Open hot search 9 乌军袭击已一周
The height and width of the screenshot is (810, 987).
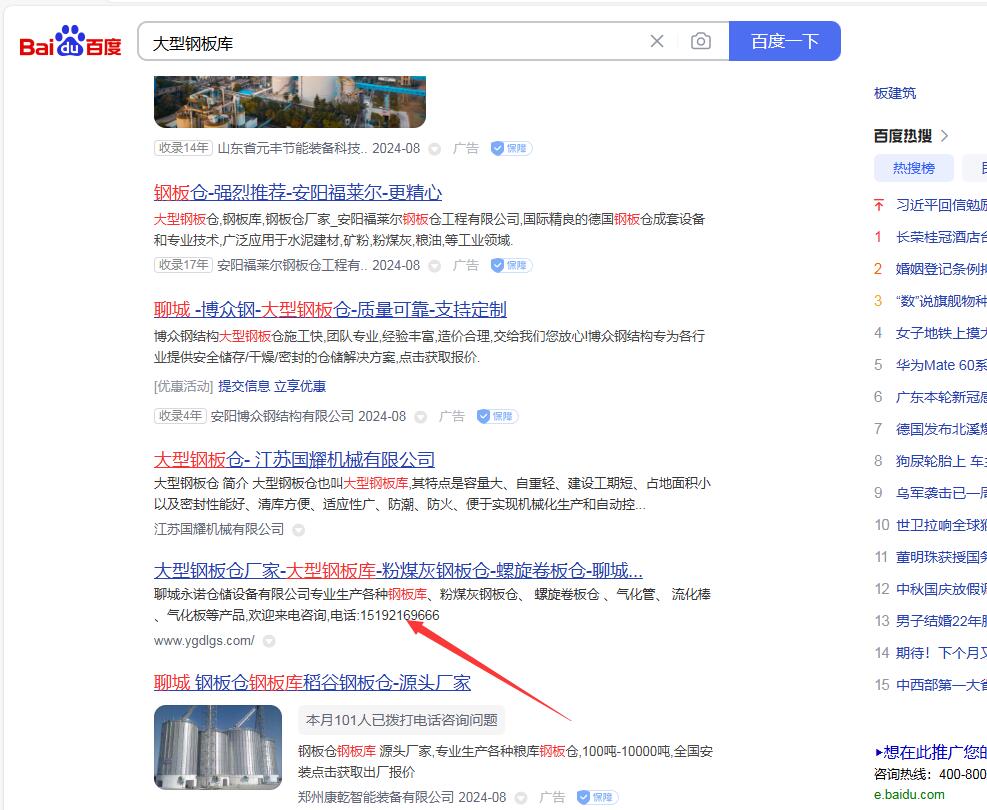(941, 493)
